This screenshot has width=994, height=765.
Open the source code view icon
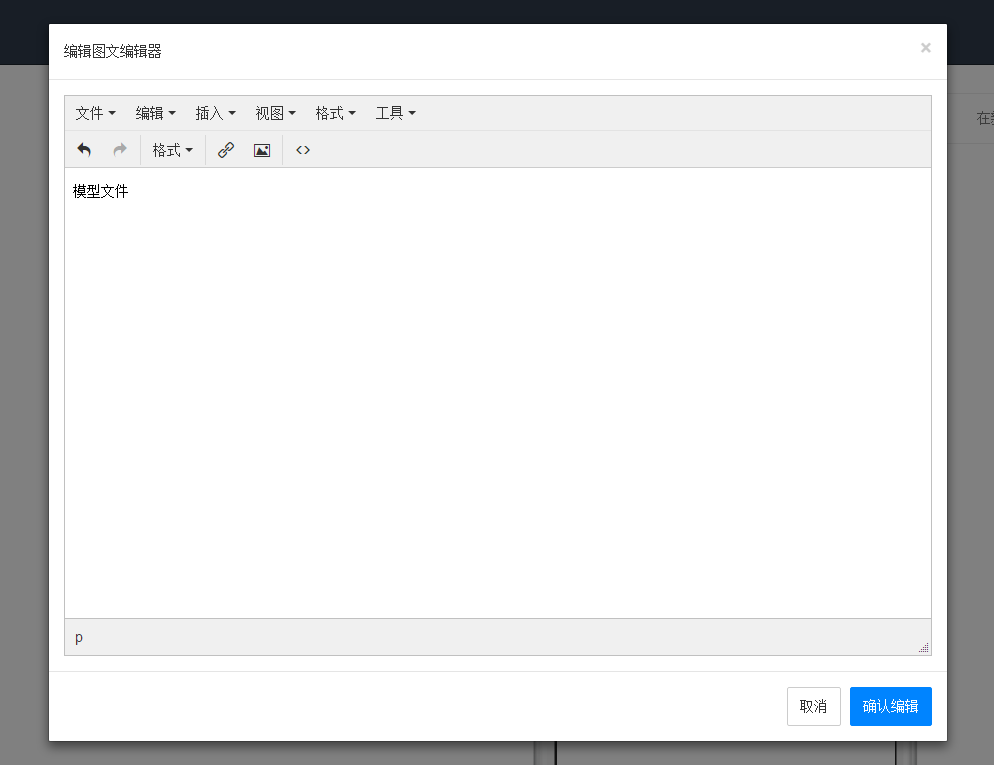(x=303, y=150)
